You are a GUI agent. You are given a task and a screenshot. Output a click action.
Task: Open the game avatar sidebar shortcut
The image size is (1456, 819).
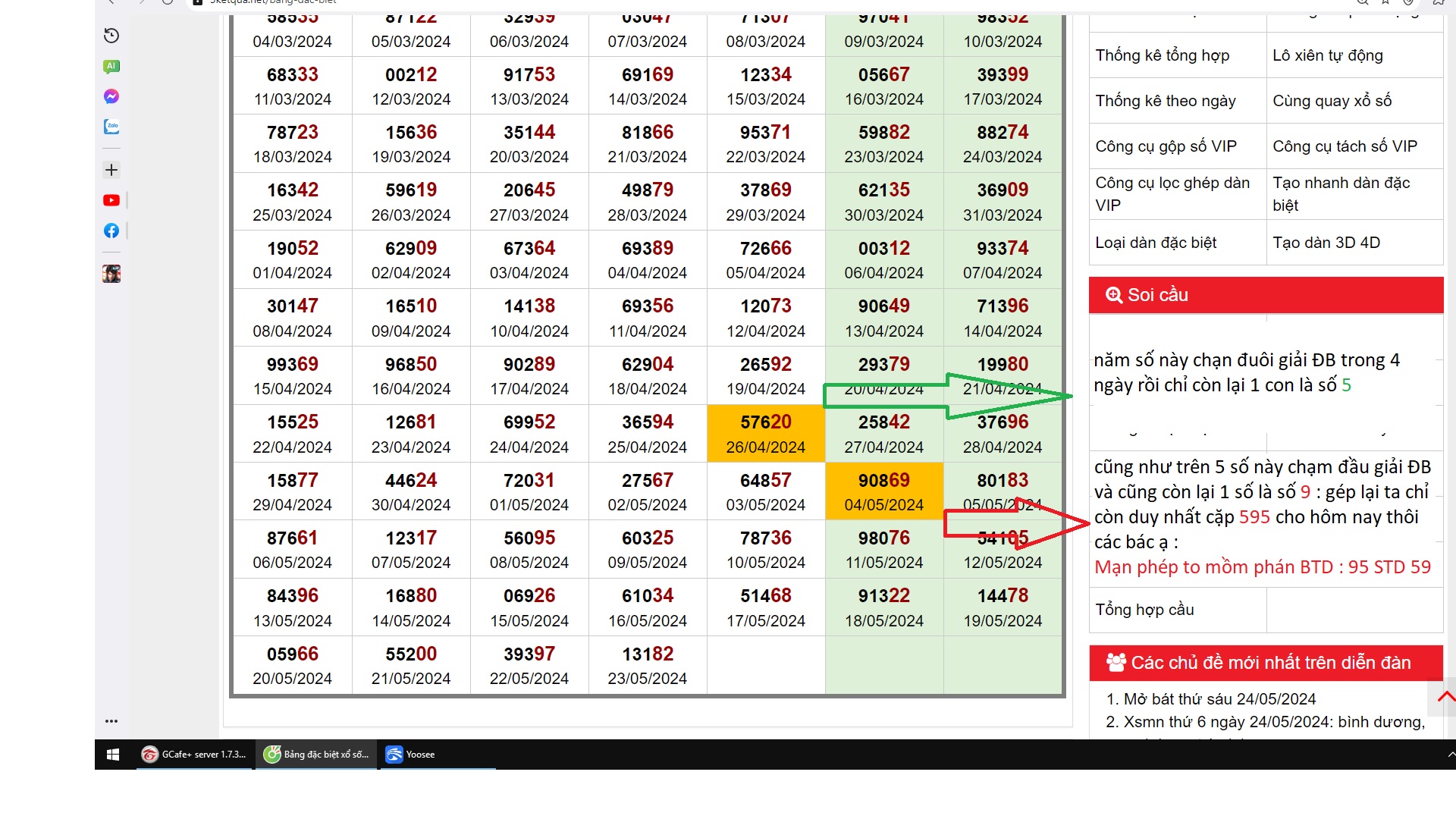[x=111, y=274]
